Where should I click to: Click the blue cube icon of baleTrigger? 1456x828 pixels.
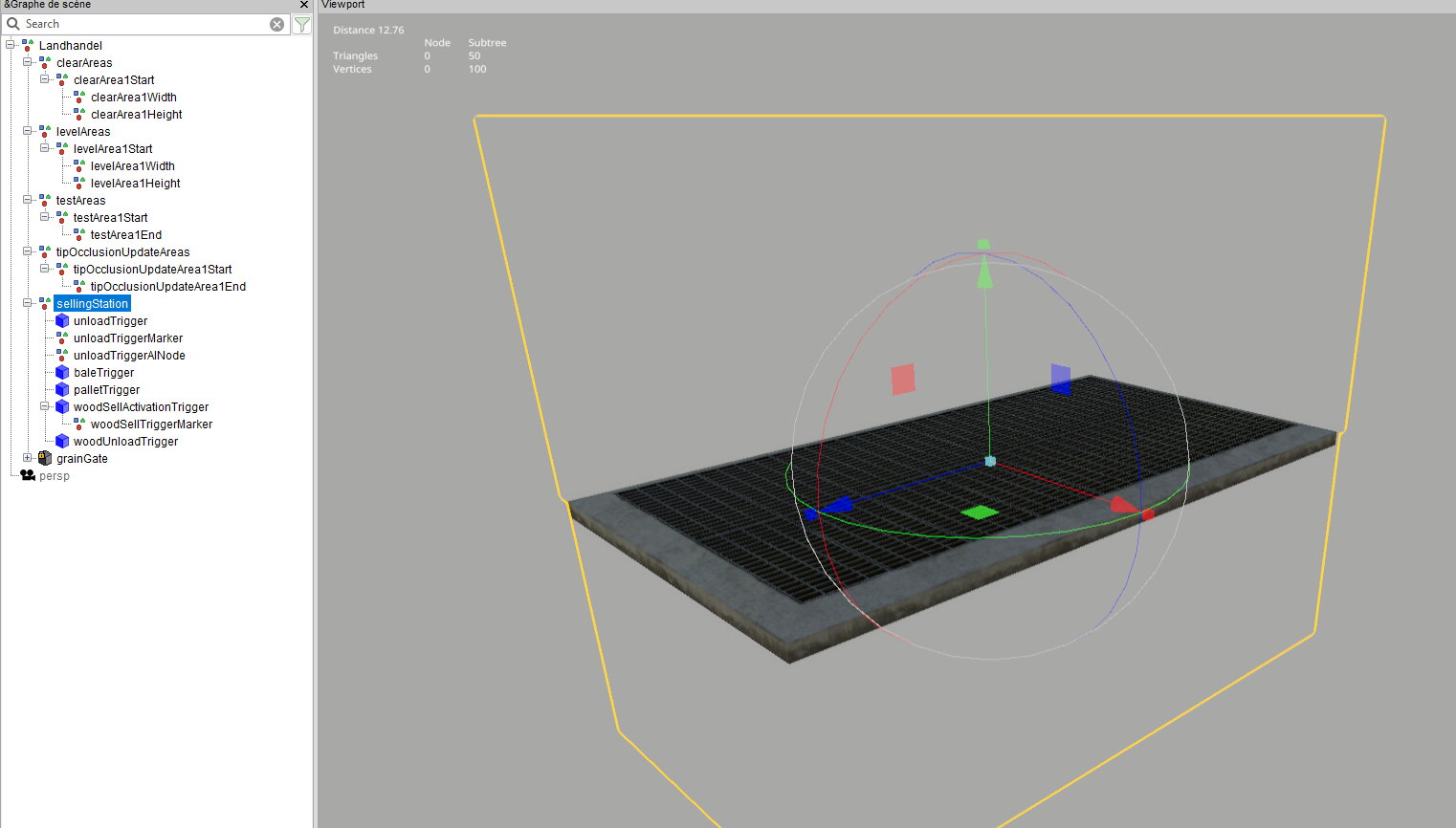[x=62, y=373]
